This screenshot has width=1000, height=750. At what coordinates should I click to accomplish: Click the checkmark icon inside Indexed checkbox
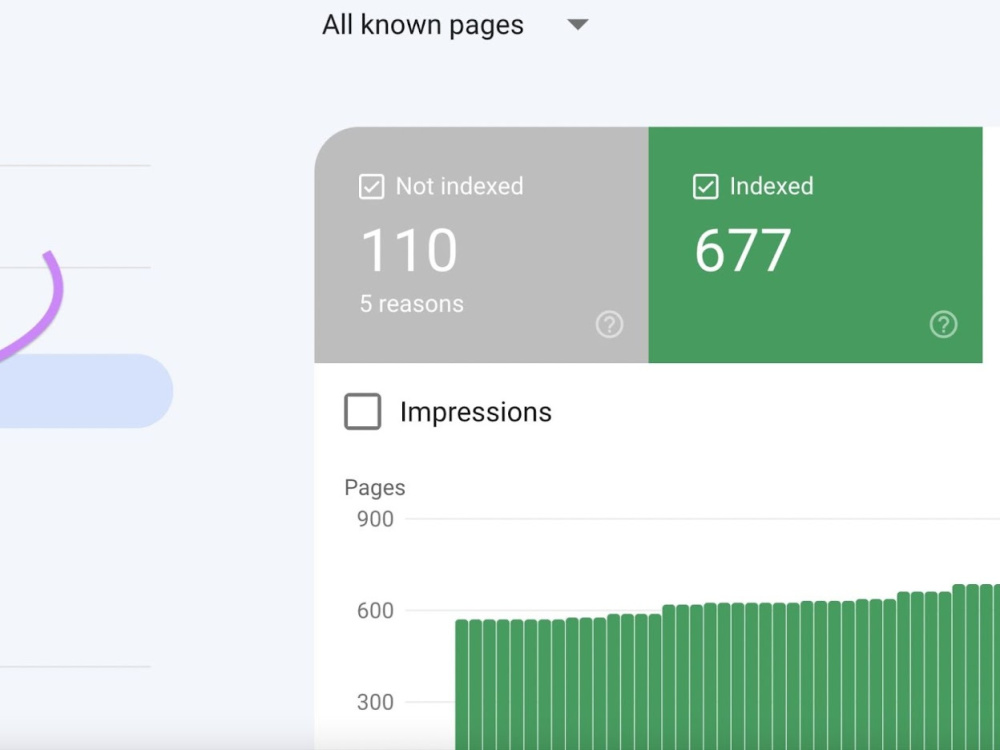pyautogui.click(x=706, y=186)
